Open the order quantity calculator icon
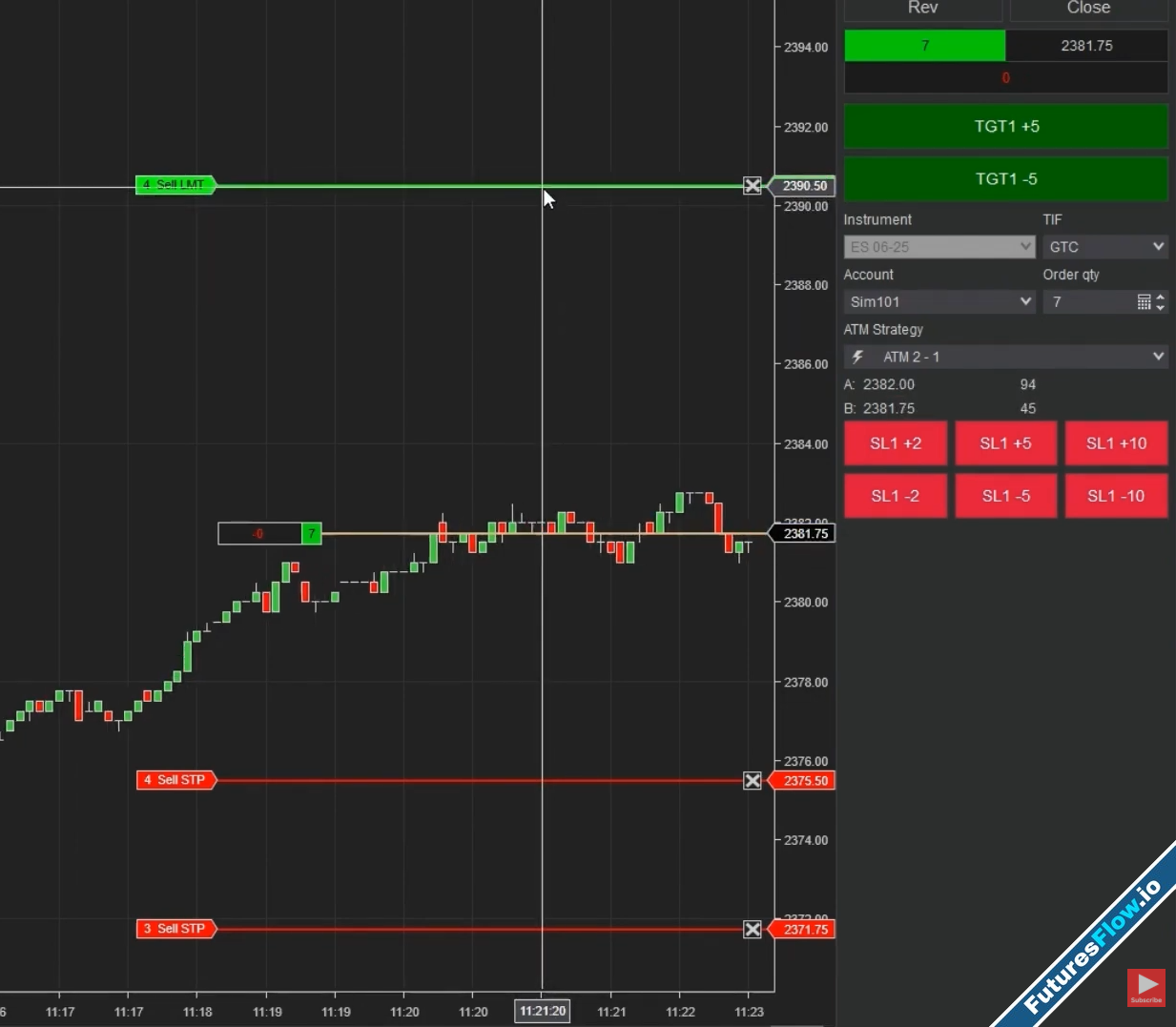 1144,302
